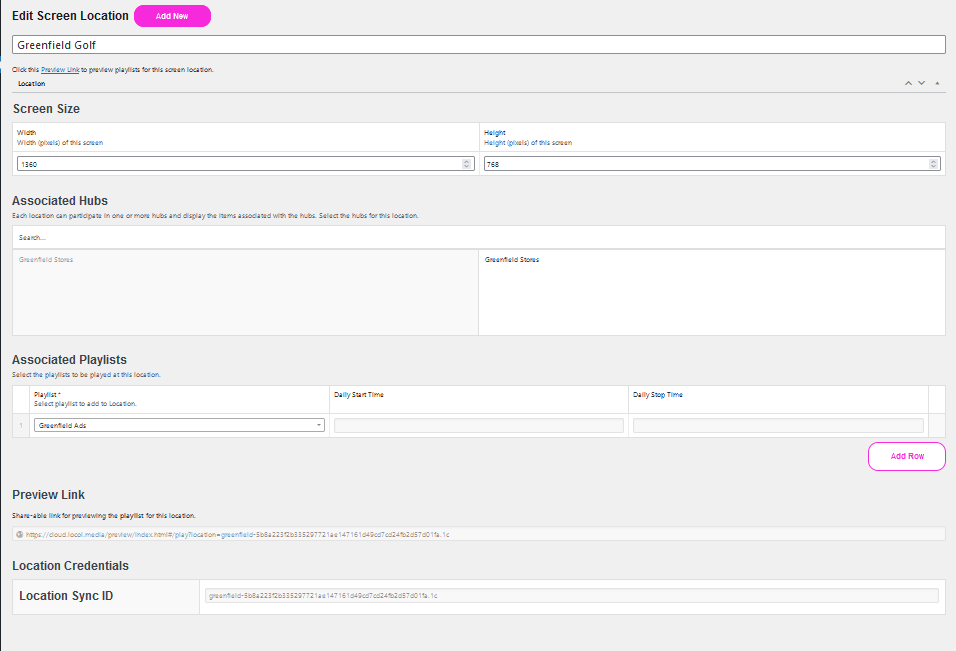This screenshot has height=651, width=956.
Task: Decrease the Width value with its stepper down arrow
Action: 468,166
